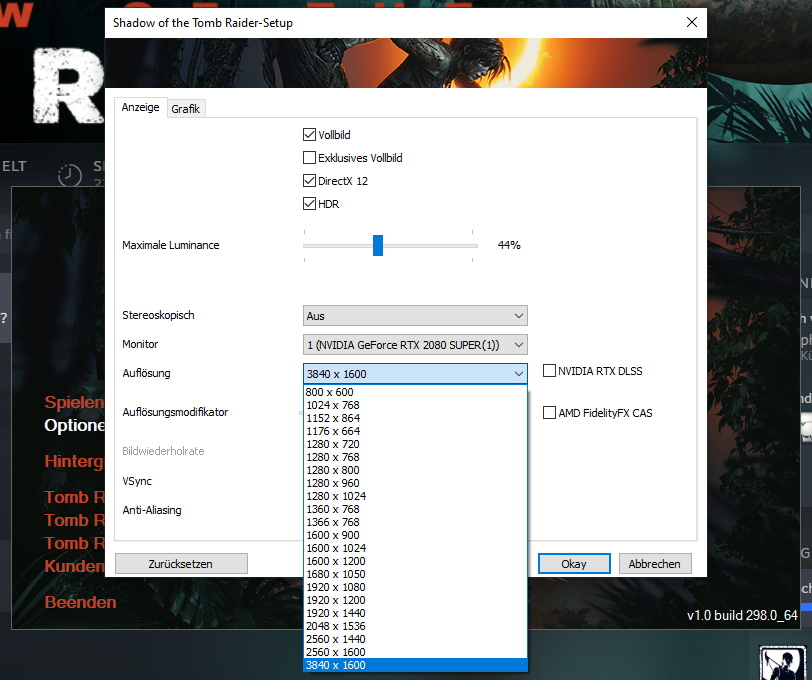Choose resolution 1920 x 1200
This screenshot has height=680, width=812.
415,600
